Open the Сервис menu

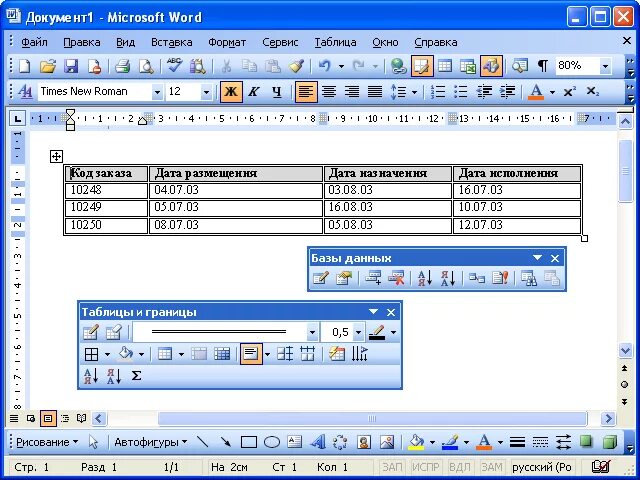click(280, 42)
